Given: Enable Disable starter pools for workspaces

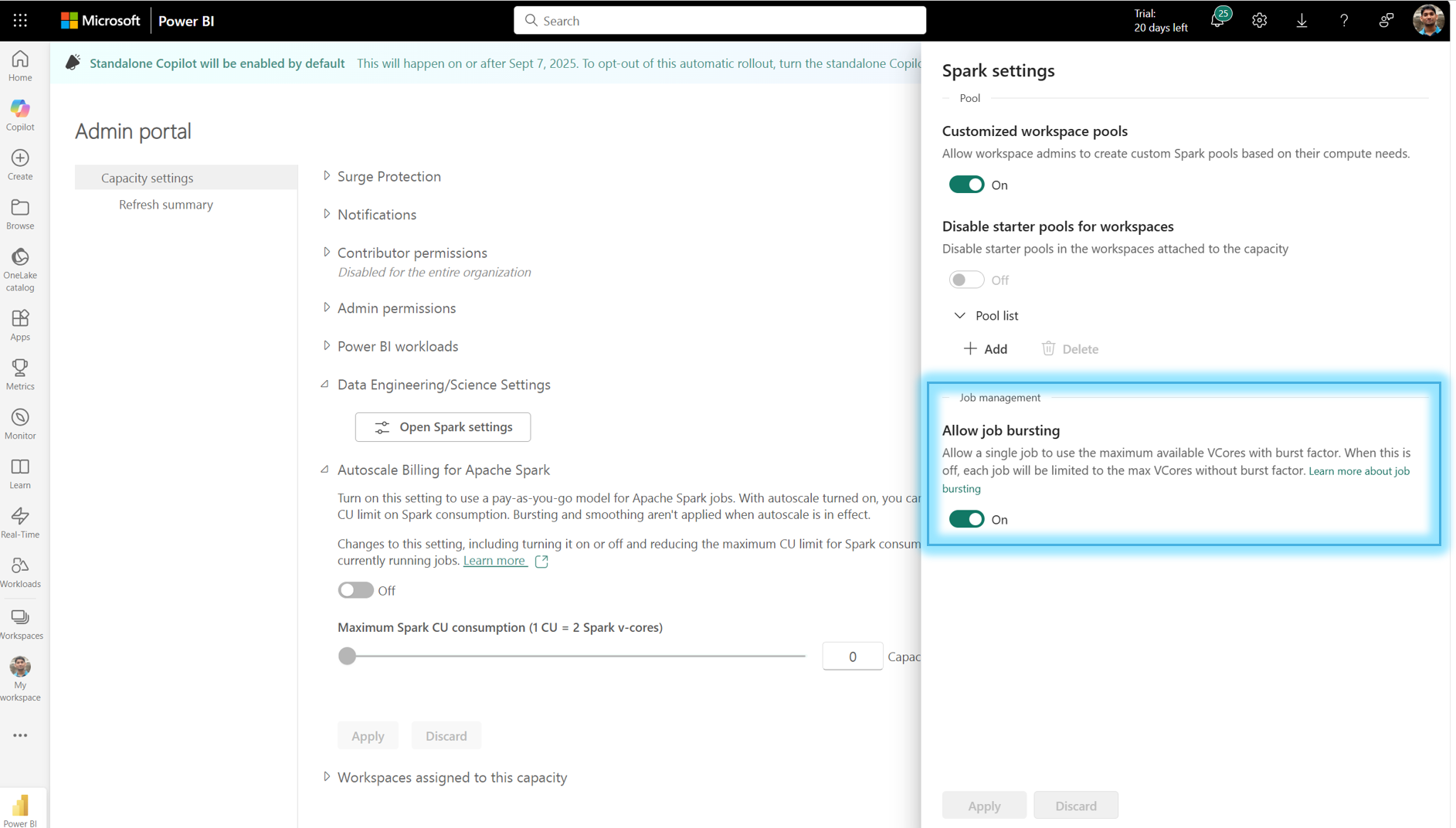Looking at the screenshot, I should [x=966, y=280].
